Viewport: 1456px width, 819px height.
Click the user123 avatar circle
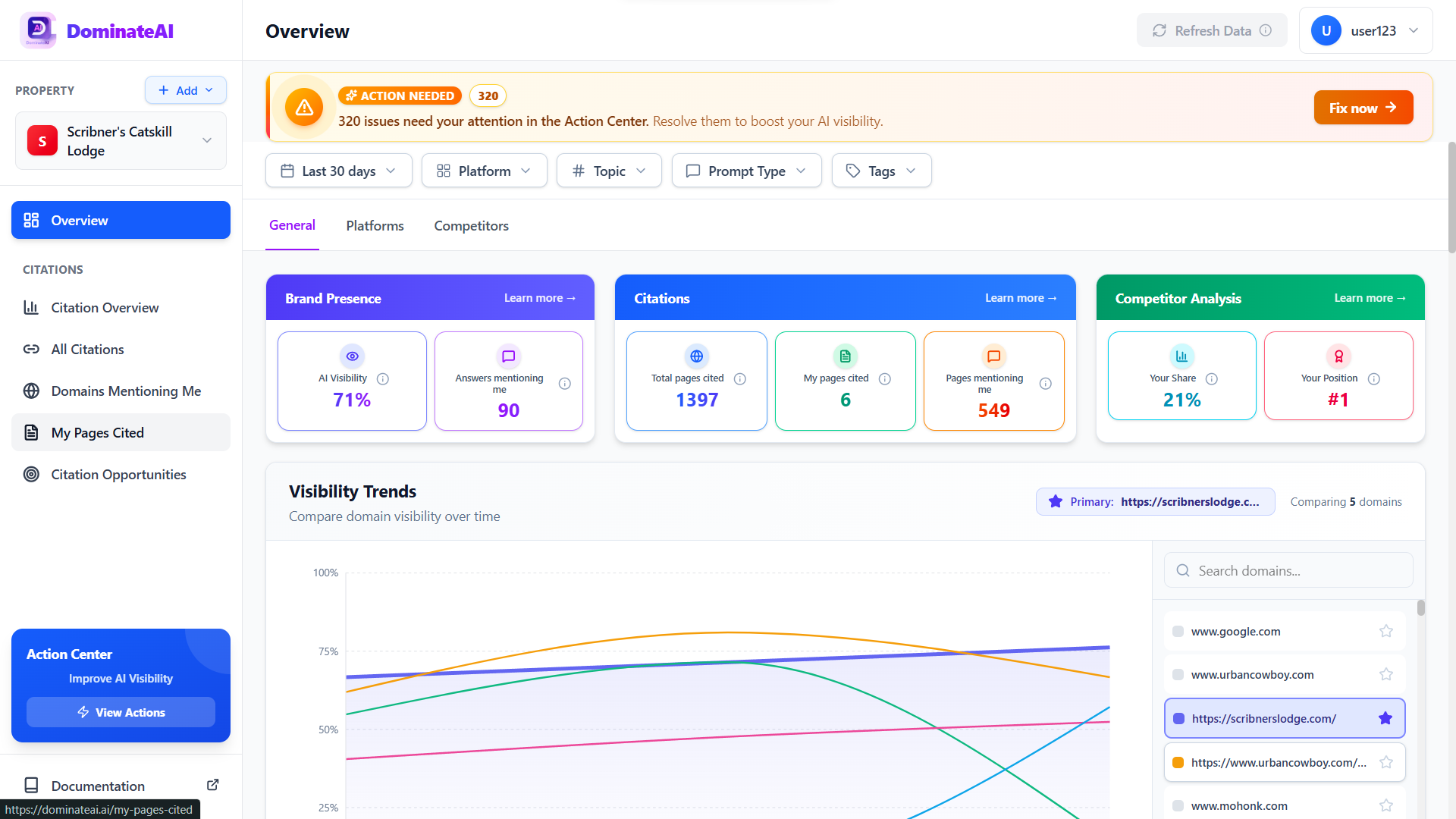[1326, 30]
